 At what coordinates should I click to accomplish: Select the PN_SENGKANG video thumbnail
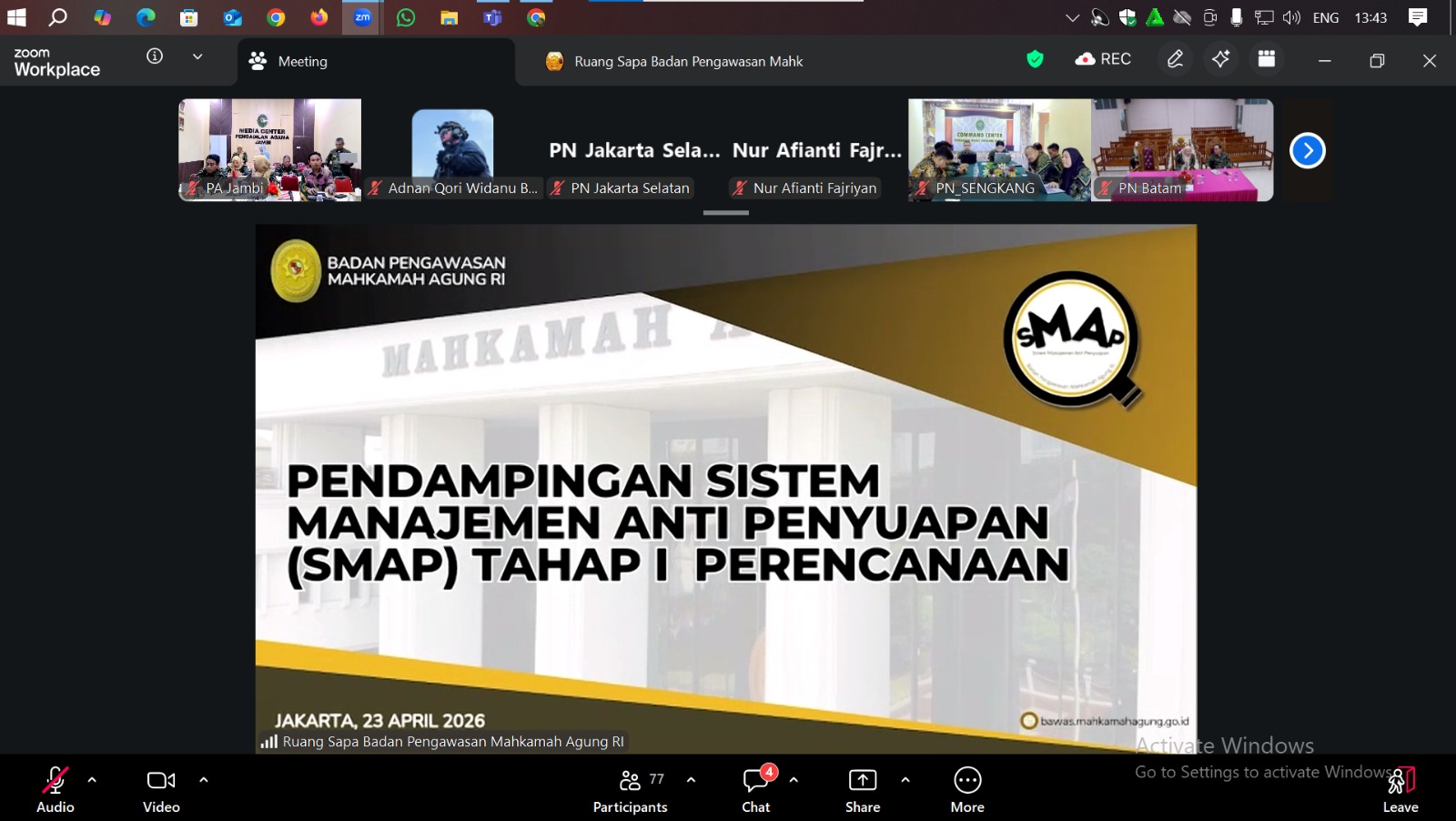999,150
